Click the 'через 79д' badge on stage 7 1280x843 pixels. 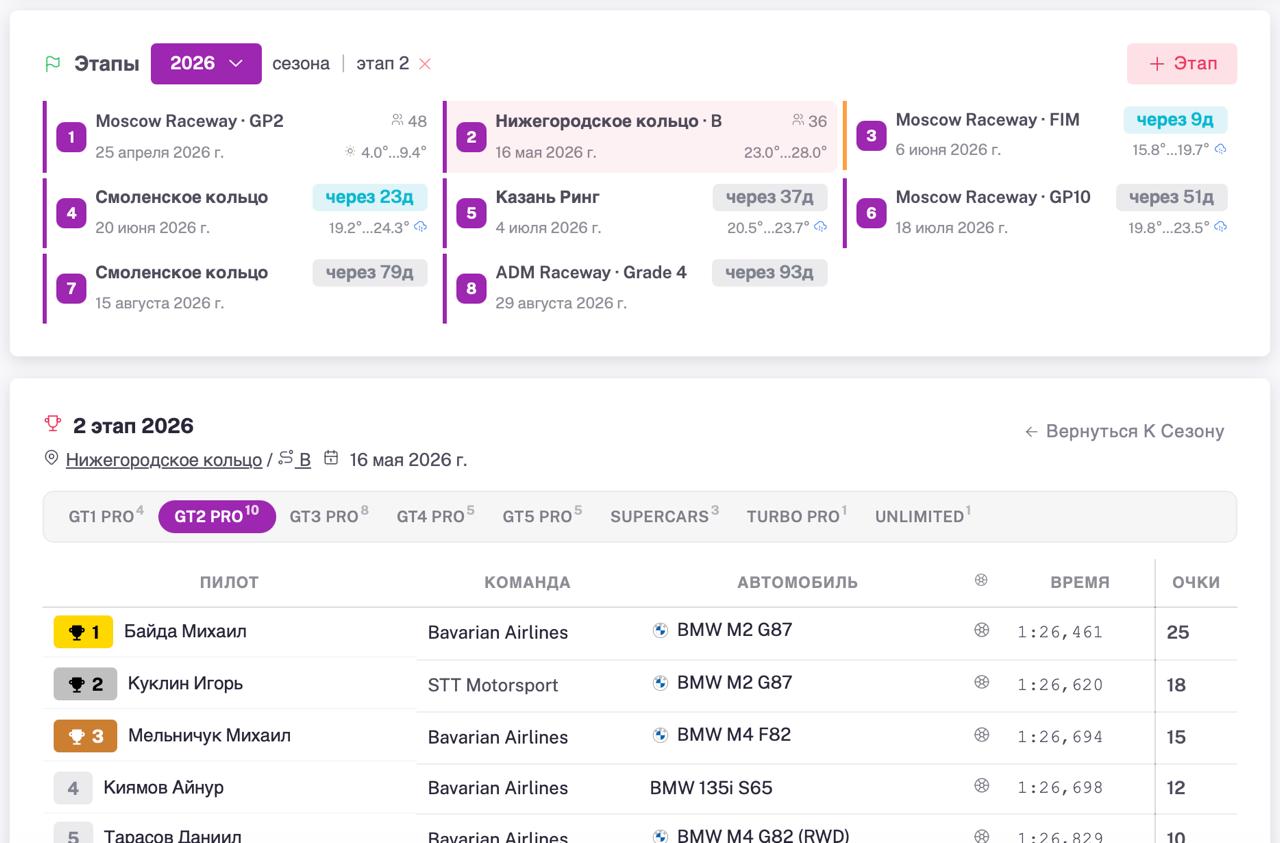pyautogui.click(x=369, y=273)
